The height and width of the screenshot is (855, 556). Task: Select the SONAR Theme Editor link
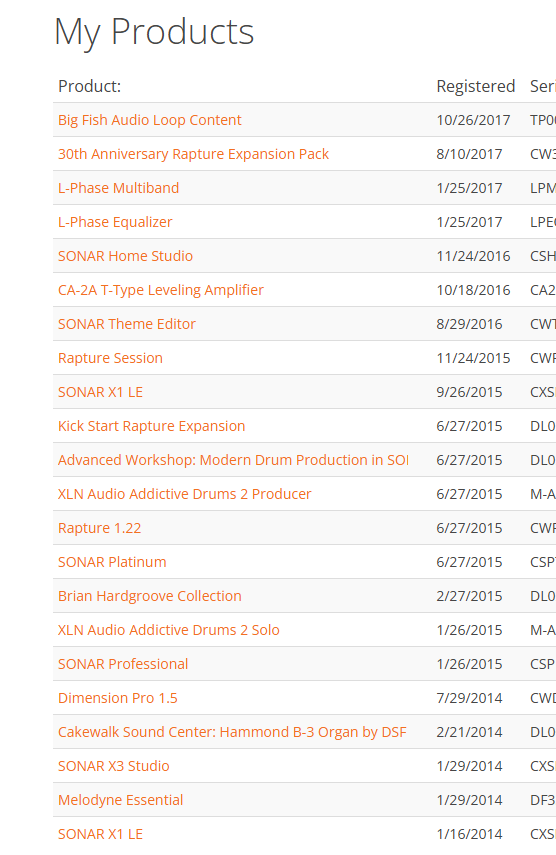click(x=126, y=324)
